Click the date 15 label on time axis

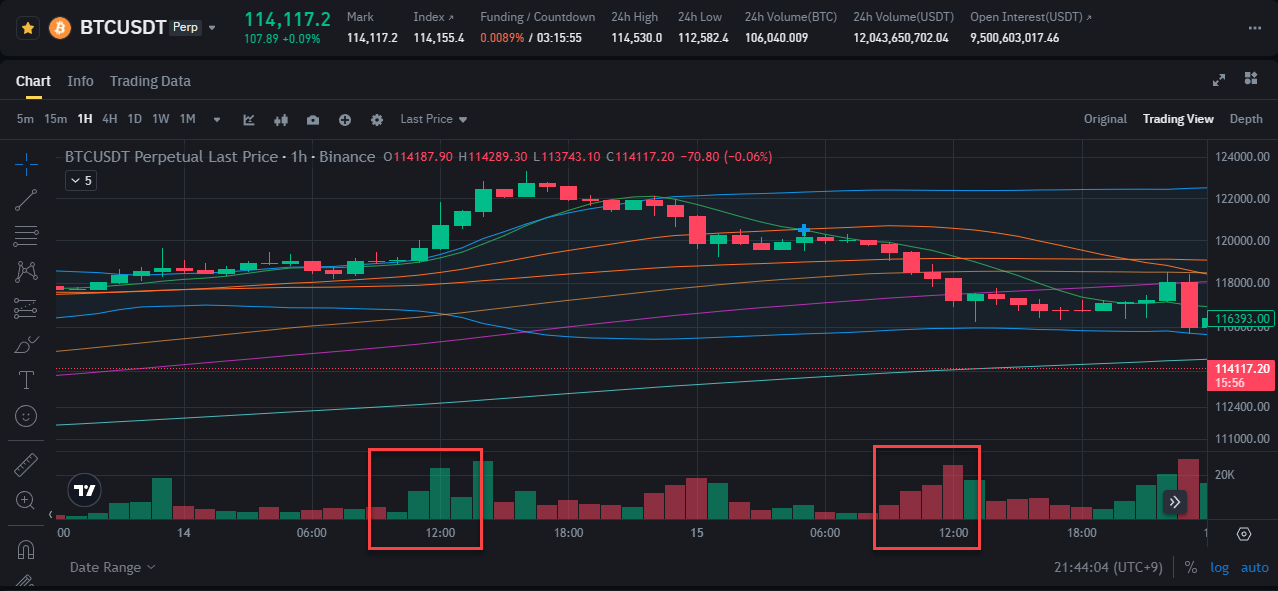(x=697, y=533)
